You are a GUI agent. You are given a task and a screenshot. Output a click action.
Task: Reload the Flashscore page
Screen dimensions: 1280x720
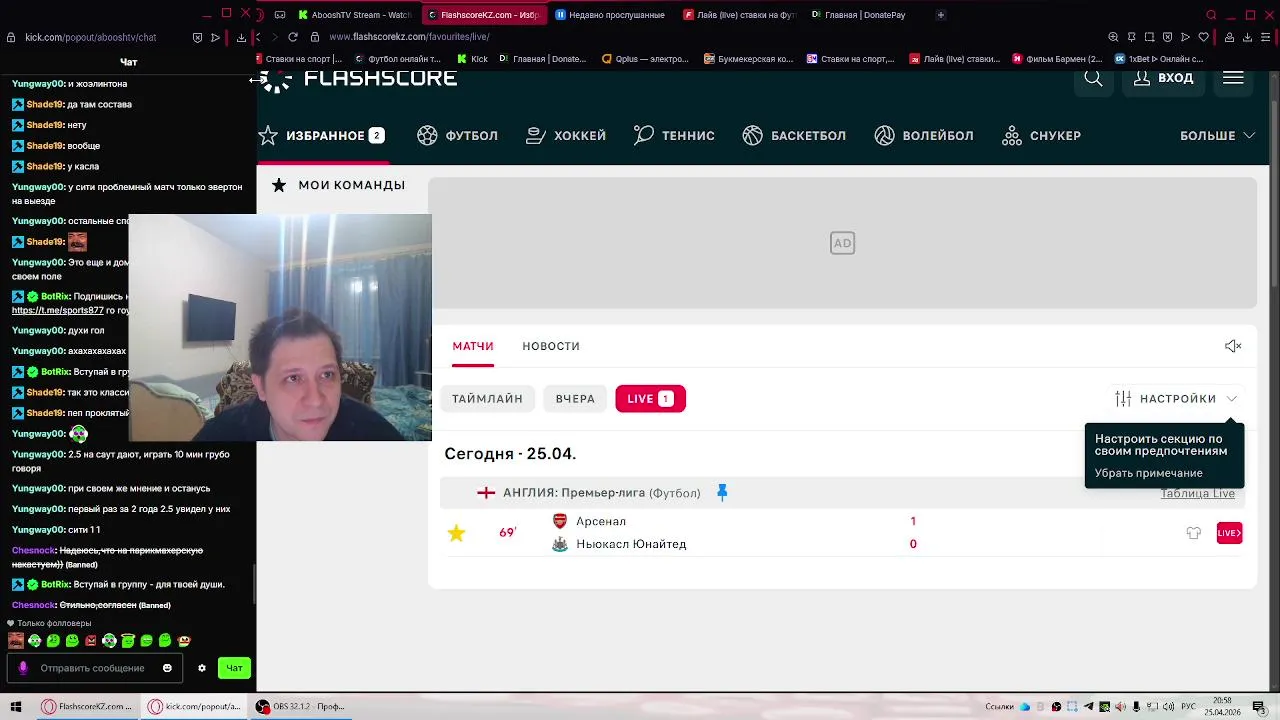tap(293, 37)
